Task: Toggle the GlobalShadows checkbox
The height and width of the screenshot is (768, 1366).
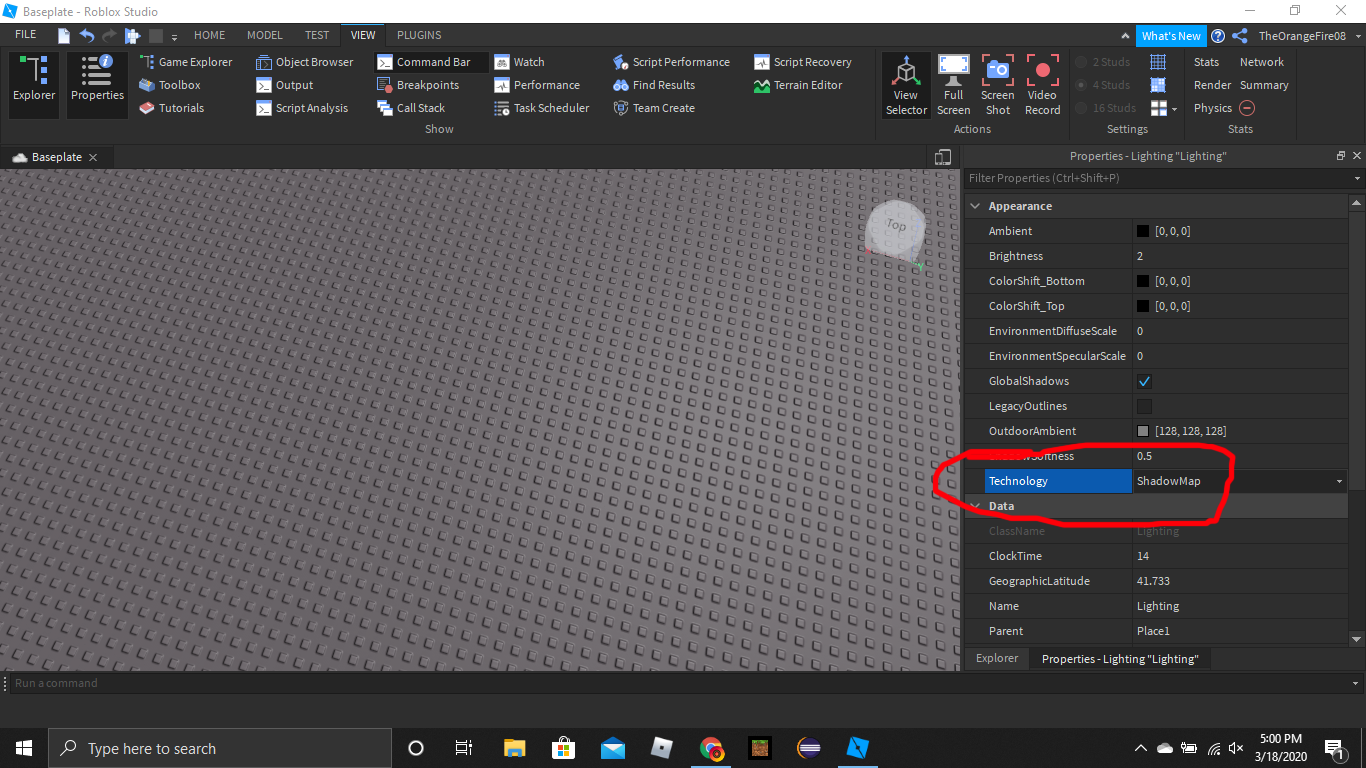Action: [1144, 381]
